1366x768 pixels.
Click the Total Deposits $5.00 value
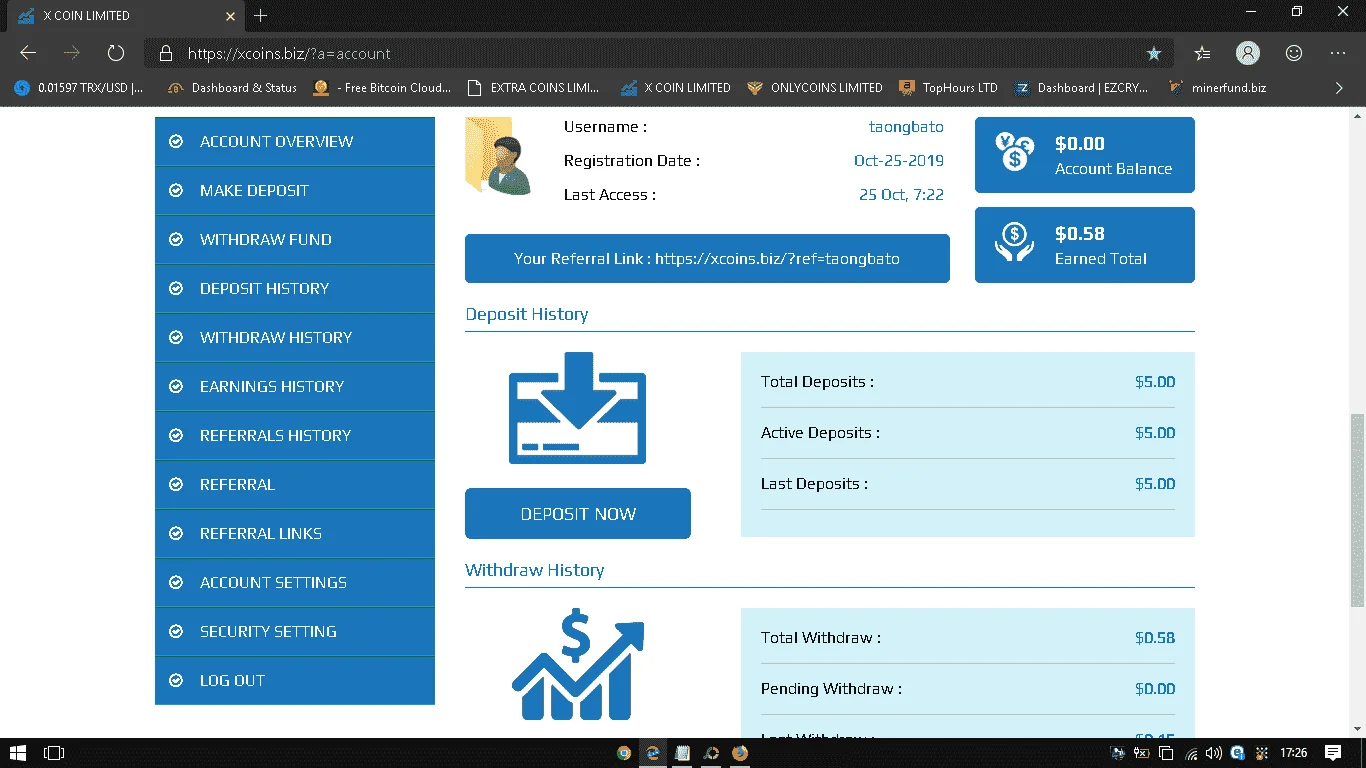[1155, 382]
